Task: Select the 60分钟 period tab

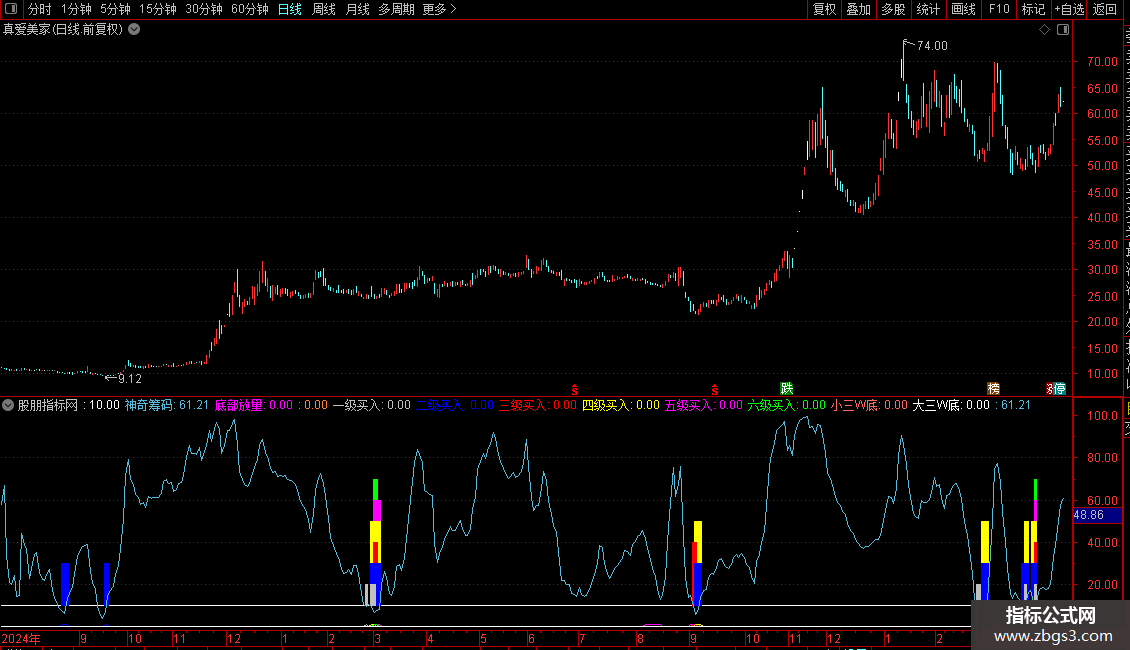Action: tap(249, 9)
